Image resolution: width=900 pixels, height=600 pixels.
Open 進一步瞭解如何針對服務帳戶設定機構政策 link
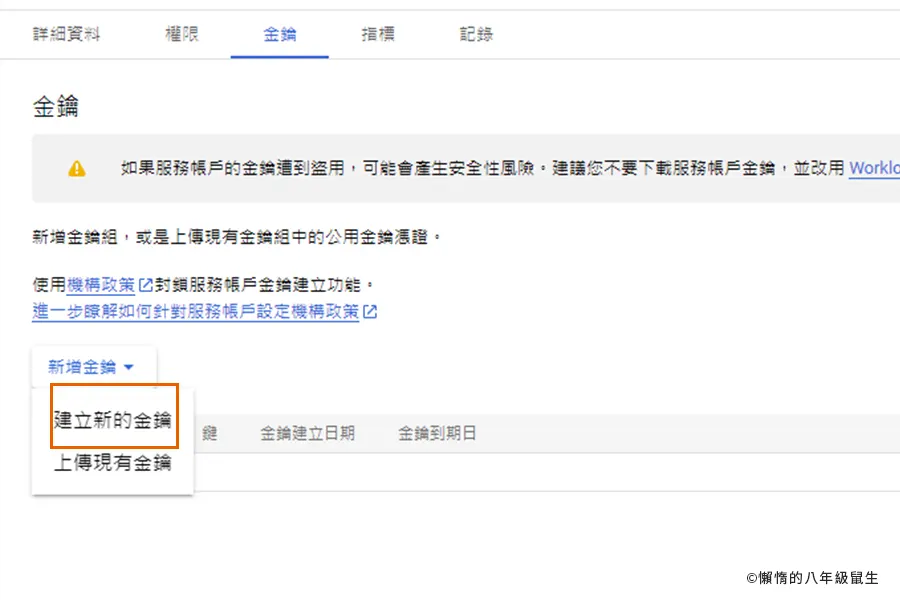(x=196, y=312)
